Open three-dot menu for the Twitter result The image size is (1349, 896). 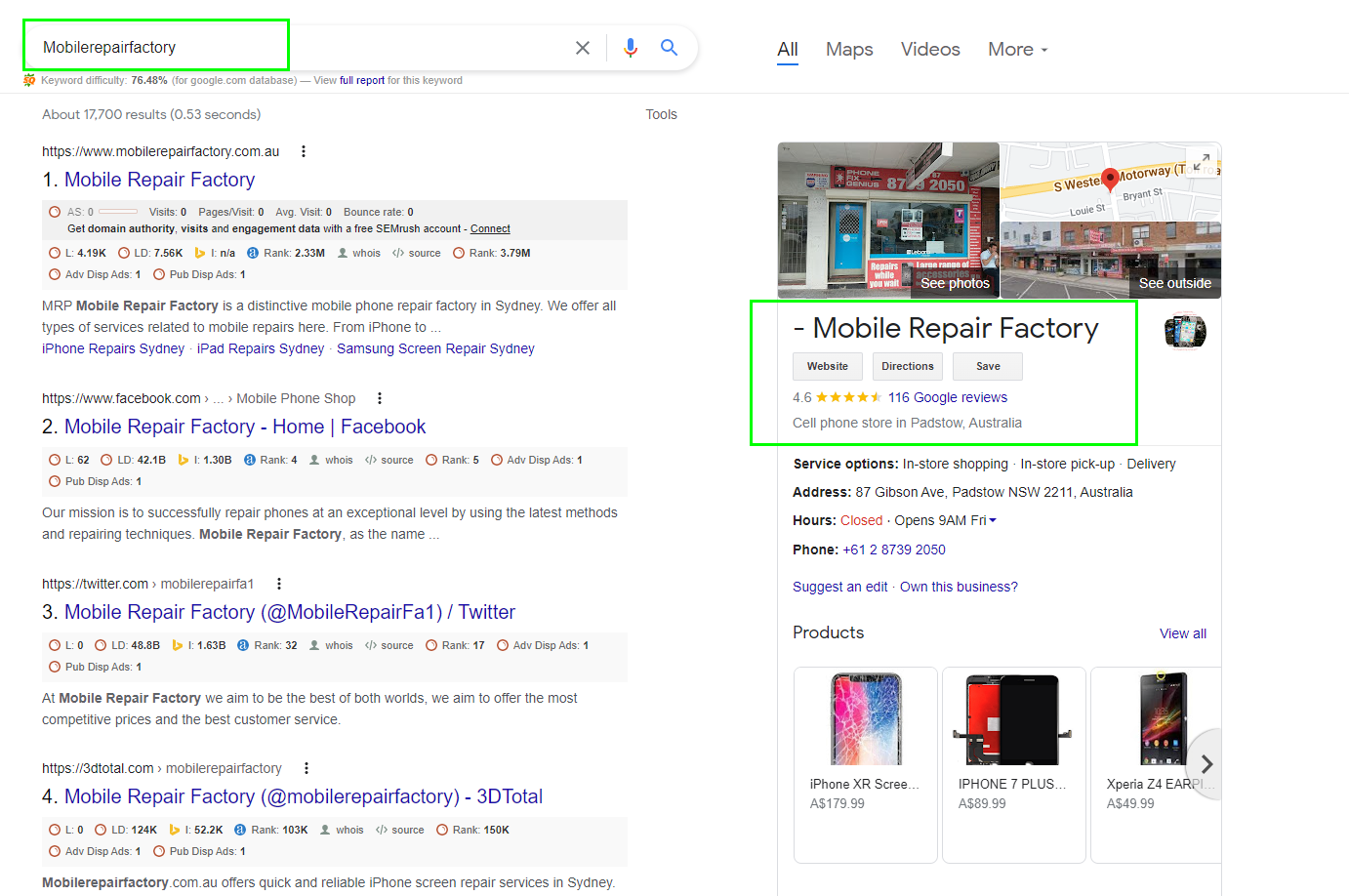coord(279,584)
